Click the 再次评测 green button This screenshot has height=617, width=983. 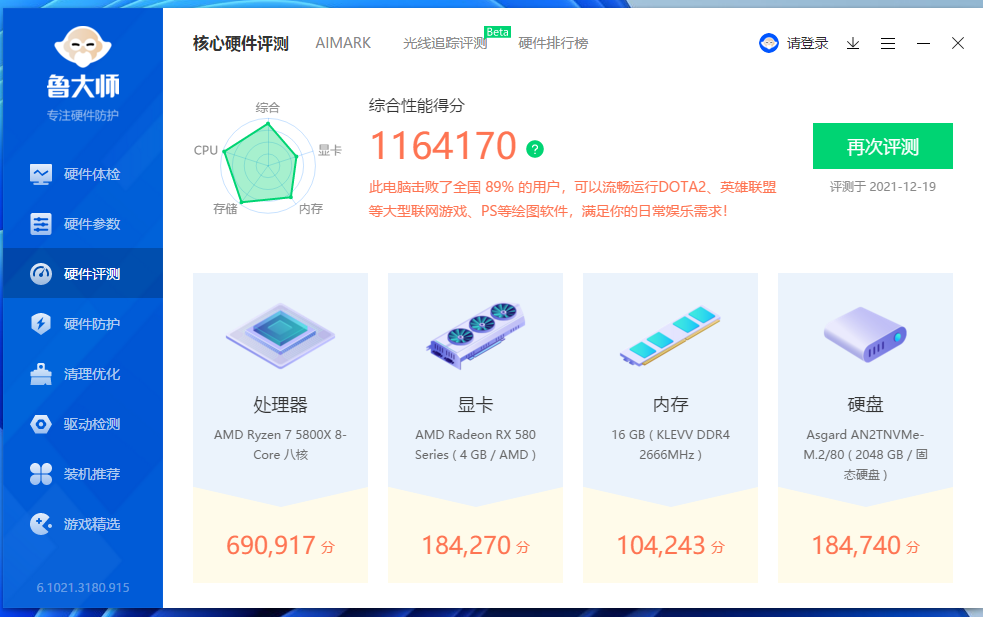tap(881, 146)
